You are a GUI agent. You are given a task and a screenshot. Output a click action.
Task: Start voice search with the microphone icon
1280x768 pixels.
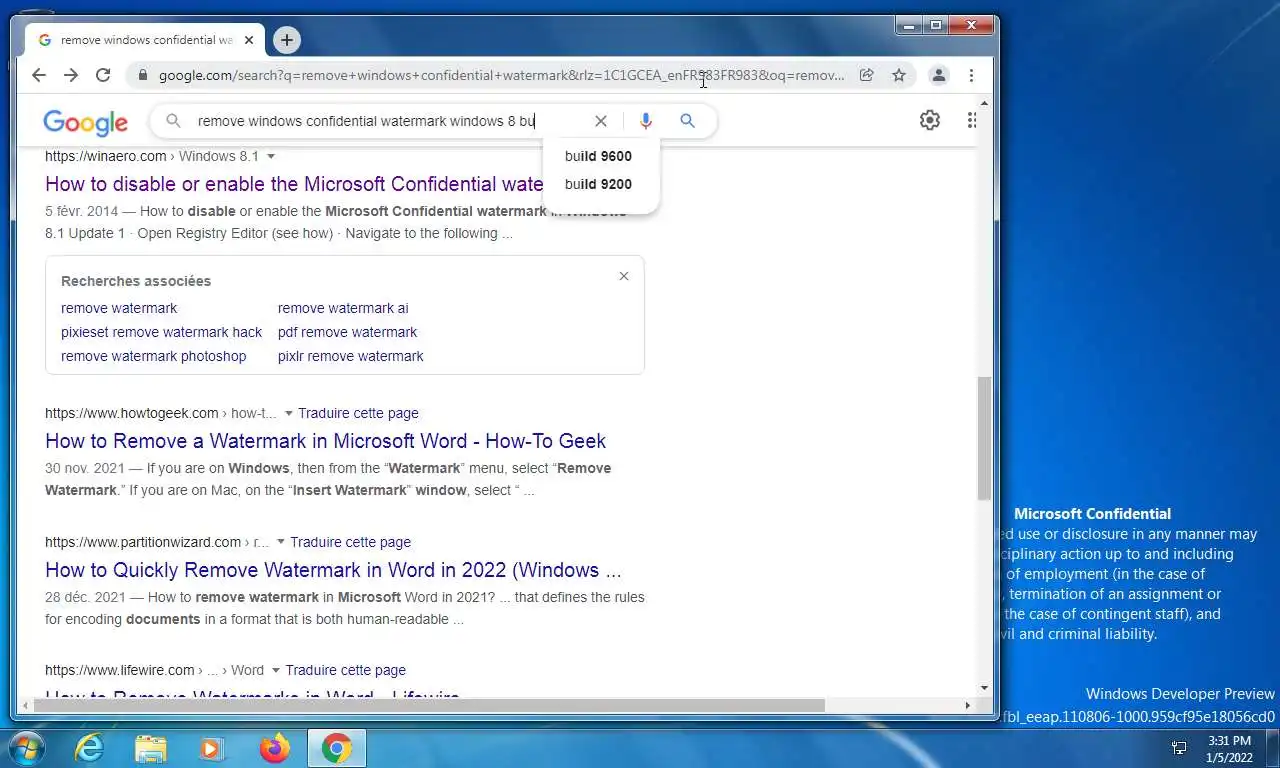pos(646,121)
